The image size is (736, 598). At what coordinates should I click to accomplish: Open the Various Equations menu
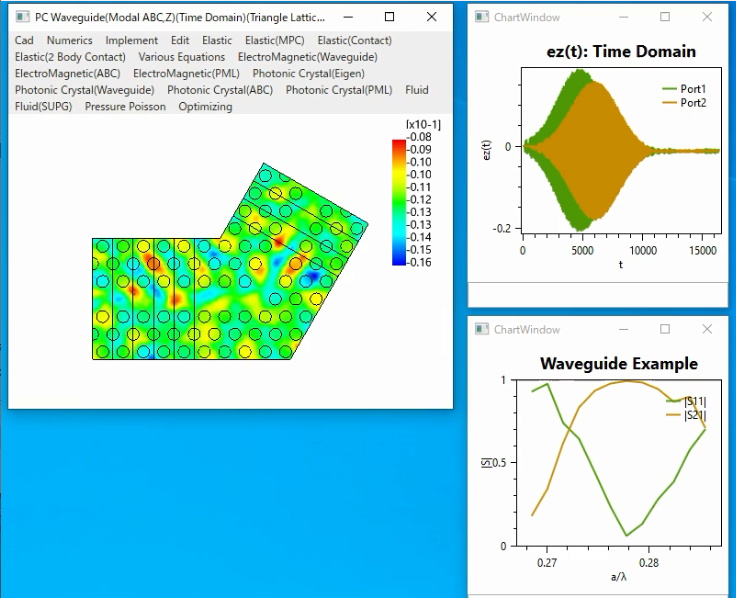pos(182,57)
